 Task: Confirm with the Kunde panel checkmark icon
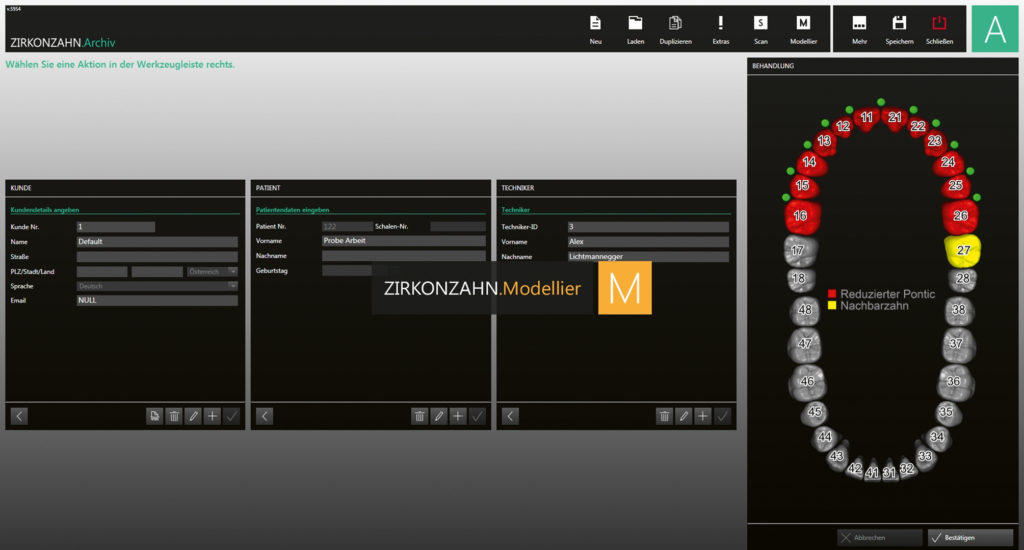231,416
